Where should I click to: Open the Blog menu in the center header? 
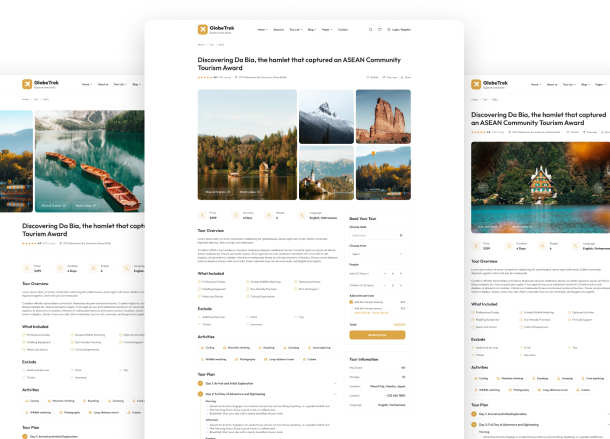tap(311, 30)
